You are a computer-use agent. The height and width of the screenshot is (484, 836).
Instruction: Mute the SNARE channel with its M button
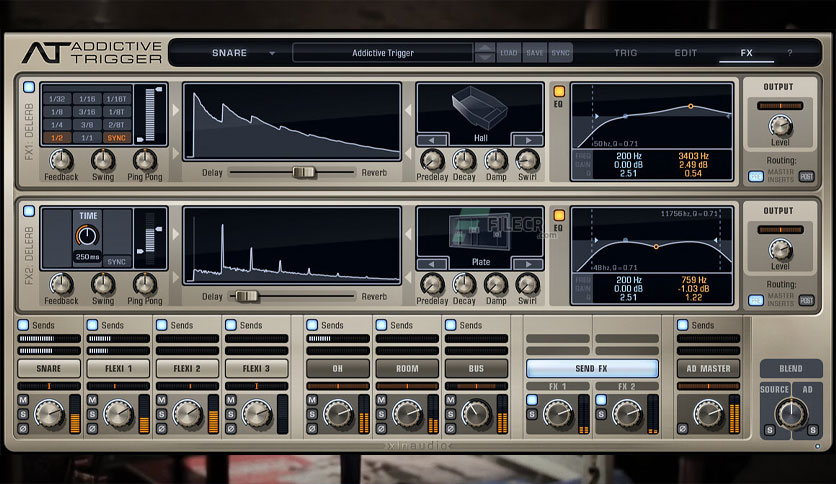pos(23,400)
